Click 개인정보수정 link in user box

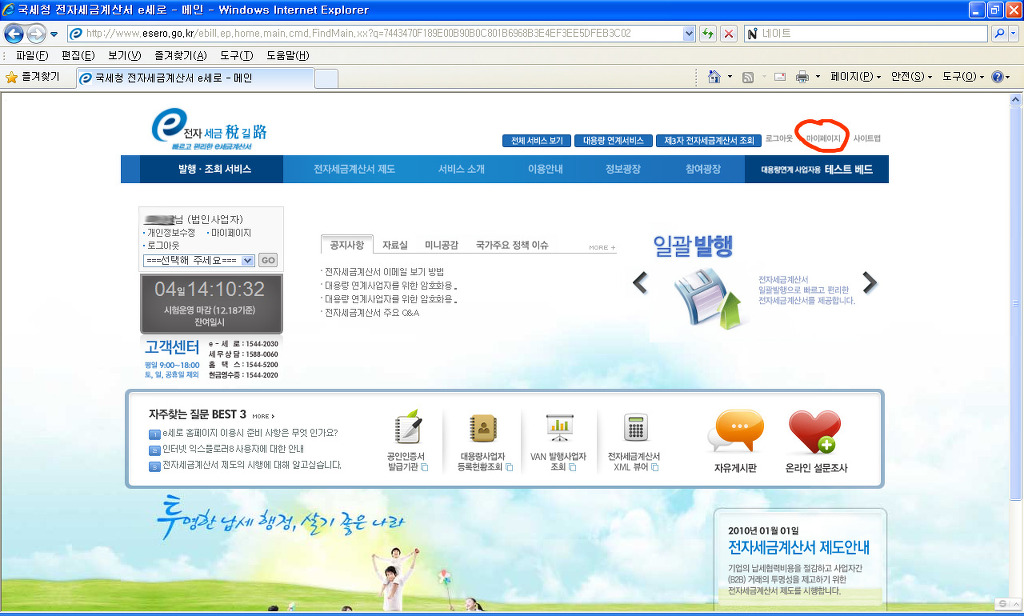coord(170,233)
